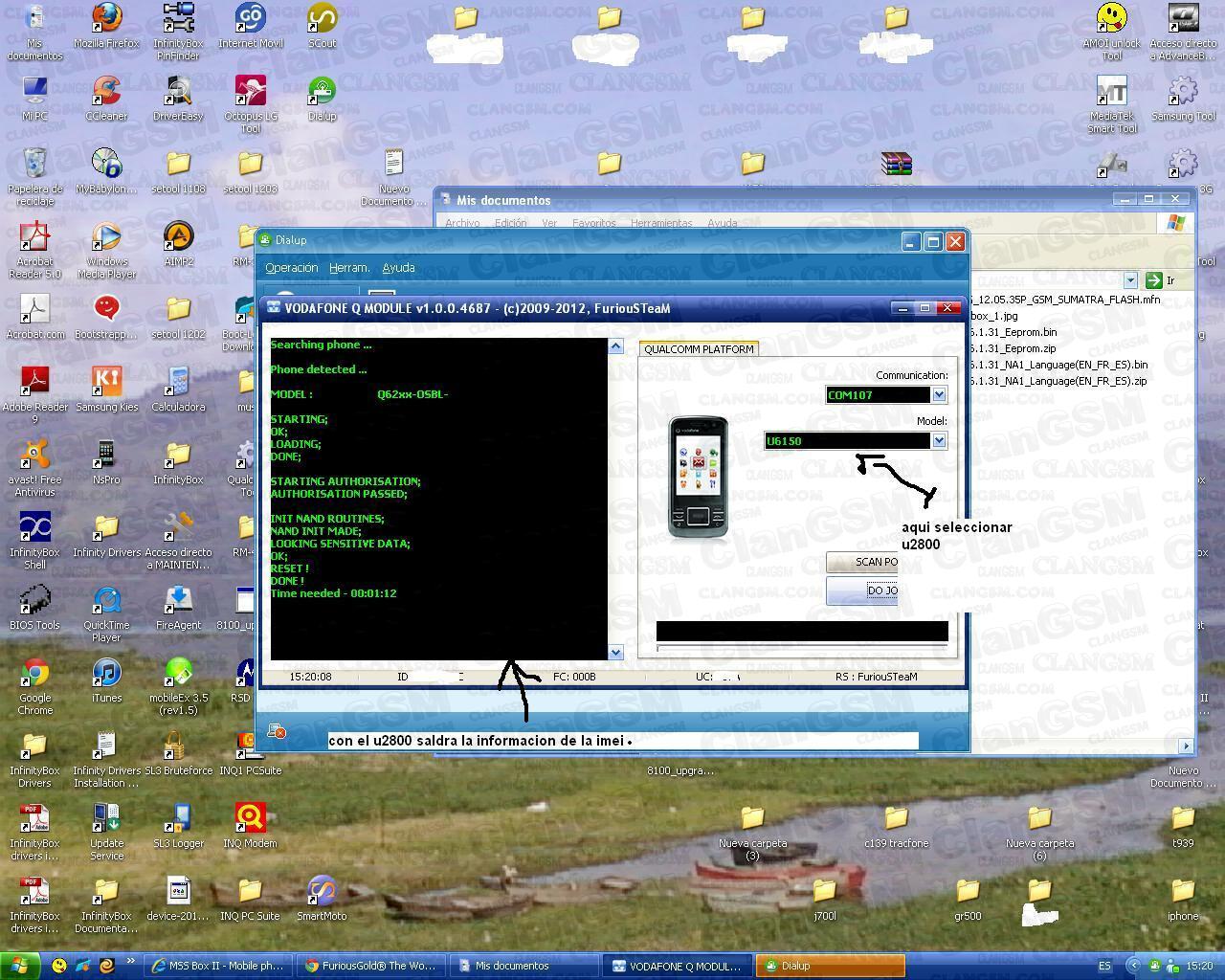Click the Ir go button
1225x980 pixels.
pos(1161,280)
